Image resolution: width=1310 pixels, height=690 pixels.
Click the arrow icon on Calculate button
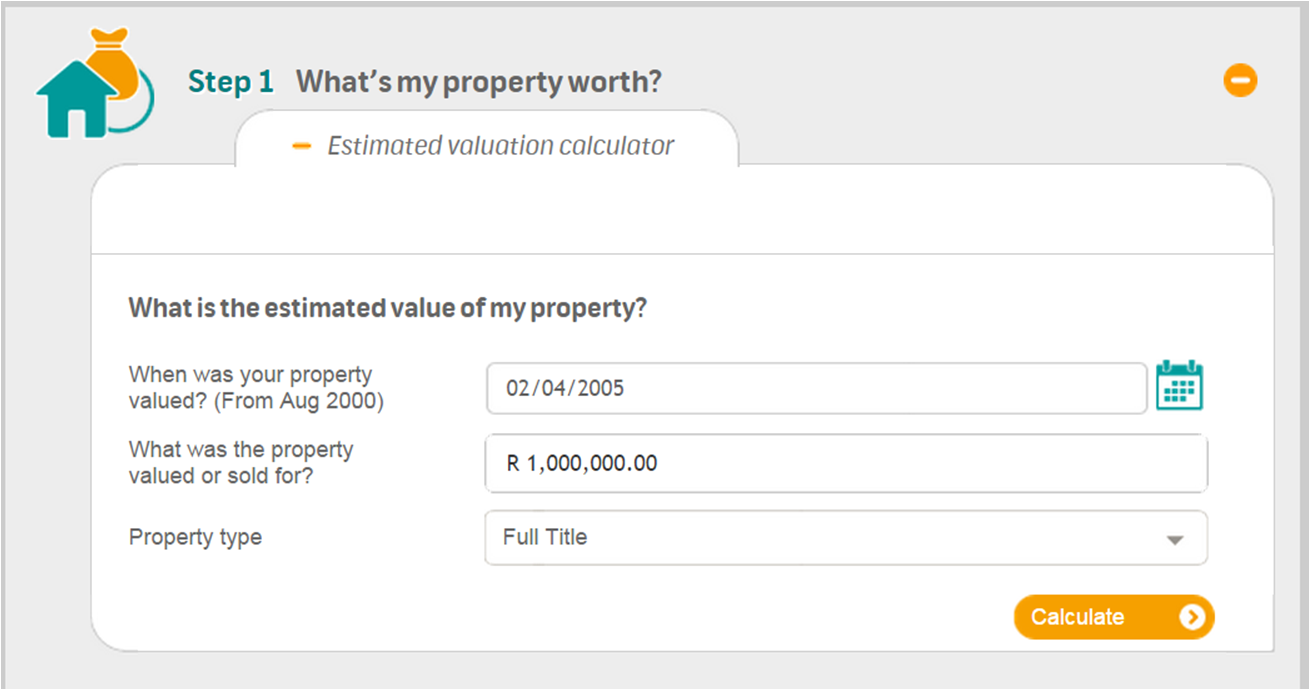coord(1190,617)
